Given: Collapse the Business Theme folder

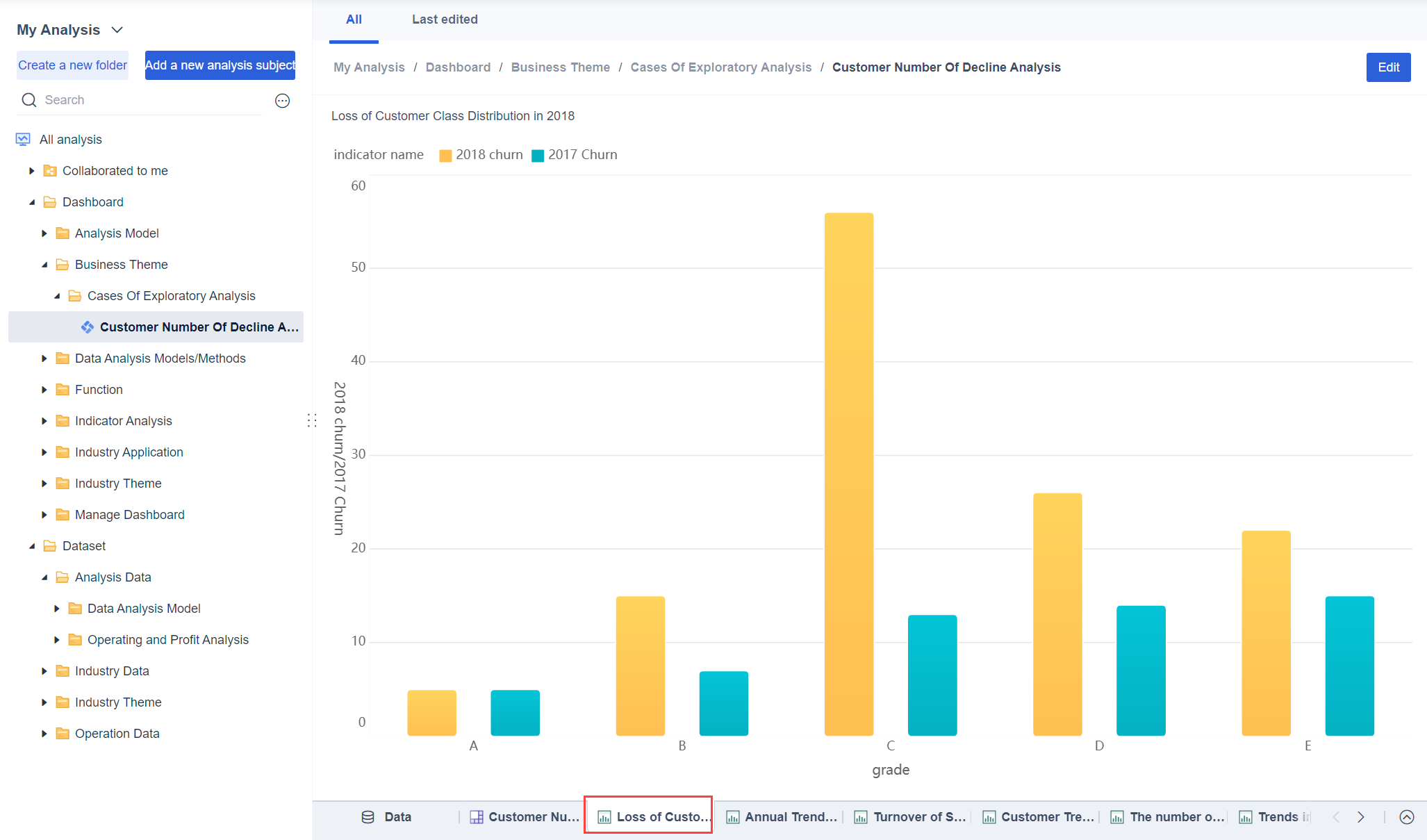Looking at the screenshot, I should click(x=44, y=265).
